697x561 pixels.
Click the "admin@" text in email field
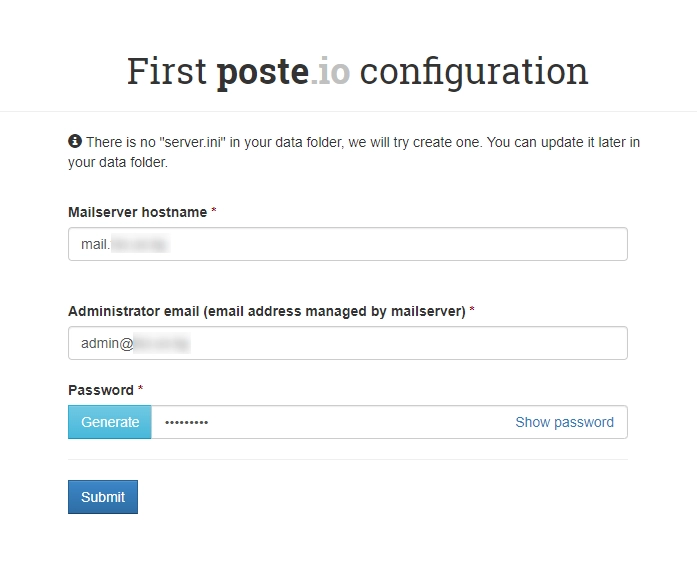107,343
